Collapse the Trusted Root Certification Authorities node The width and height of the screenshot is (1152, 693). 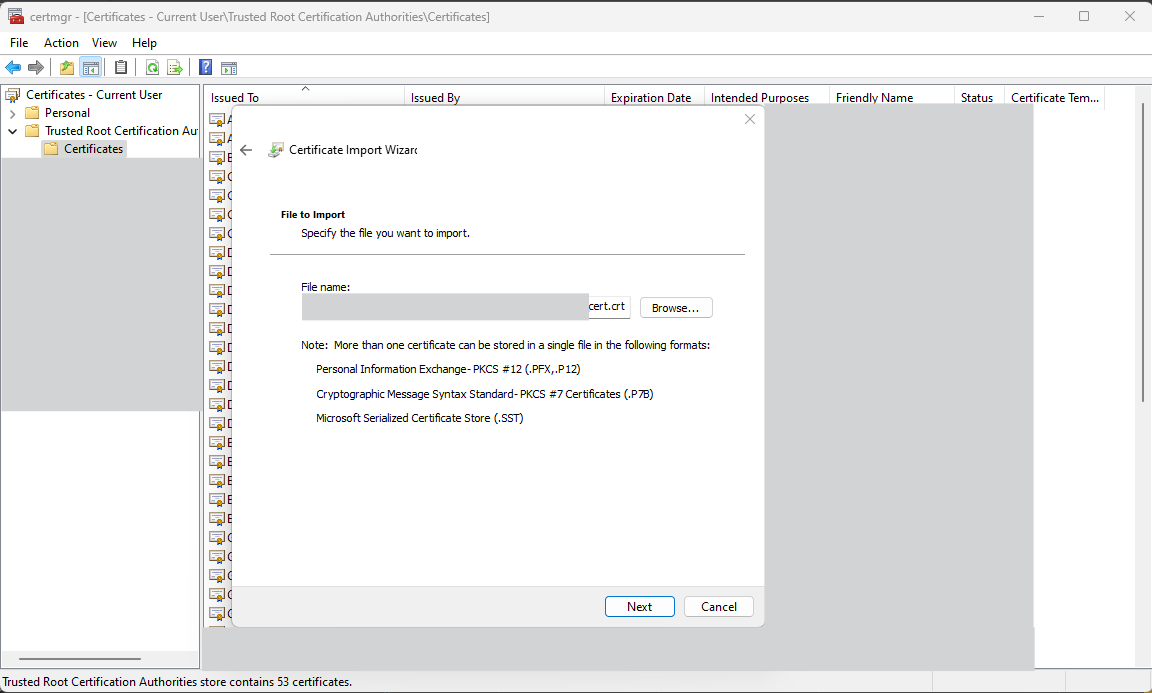coord(12,131)
